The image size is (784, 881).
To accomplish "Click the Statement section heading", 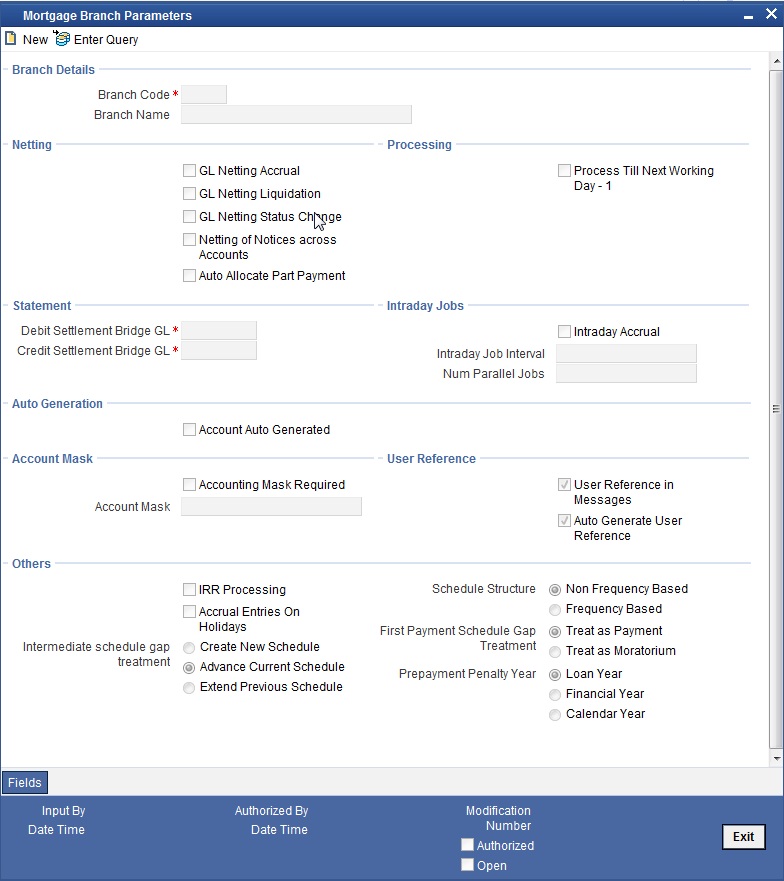I will [42, 306].
